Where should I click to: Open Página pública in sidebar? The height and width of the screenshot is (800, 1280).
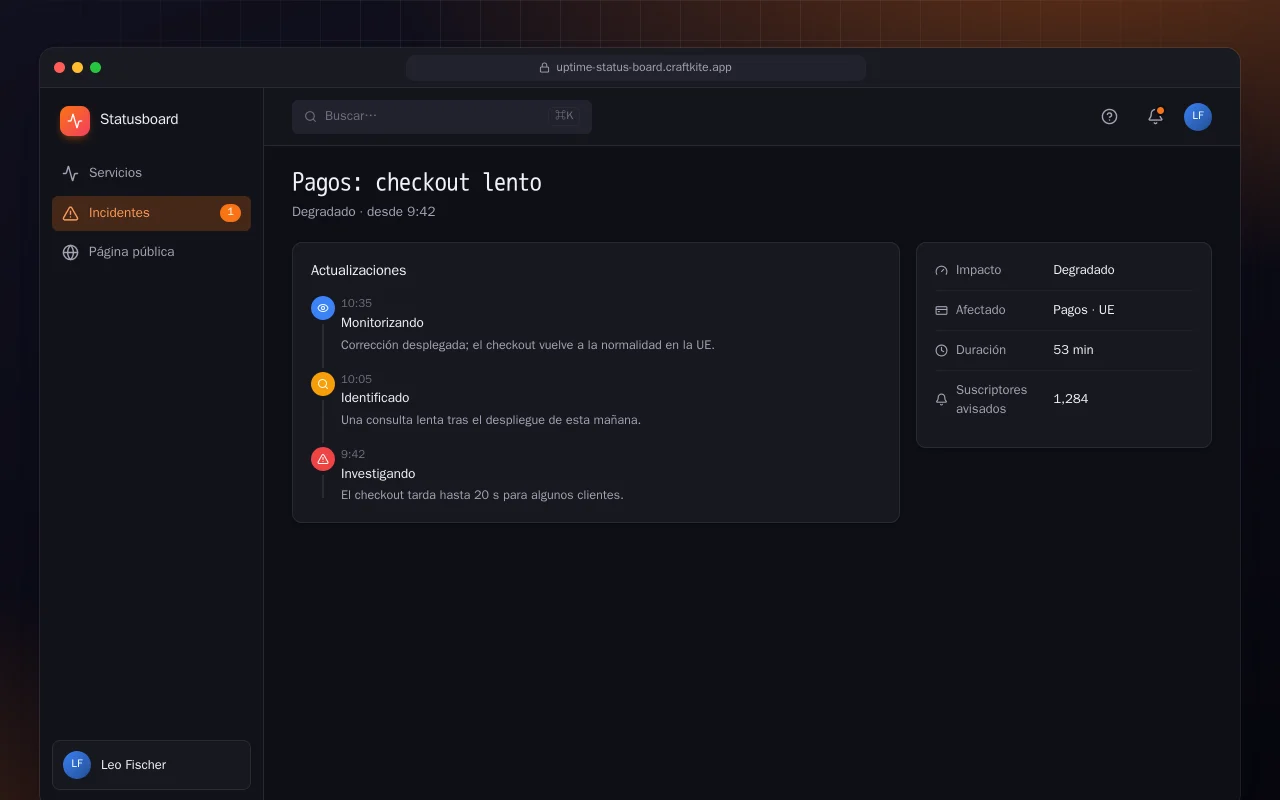point(151,252)
